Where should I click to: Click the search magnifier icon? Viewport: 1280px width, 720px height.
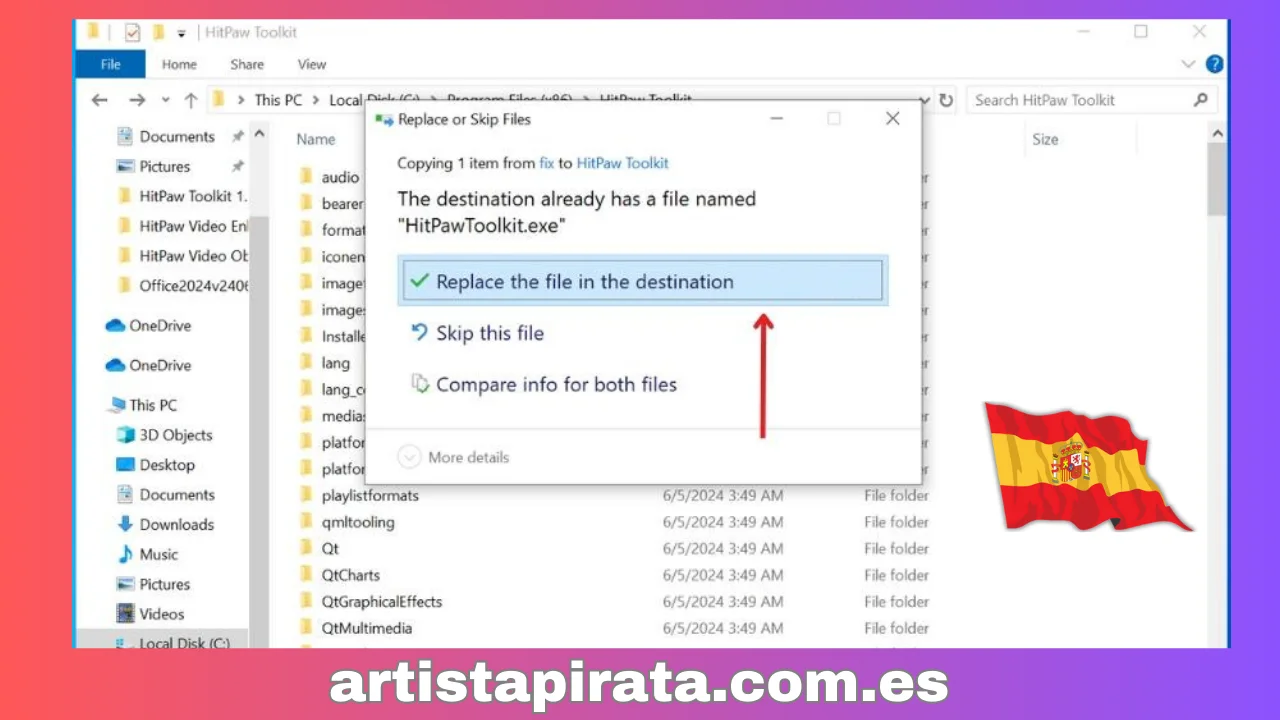1201,100
